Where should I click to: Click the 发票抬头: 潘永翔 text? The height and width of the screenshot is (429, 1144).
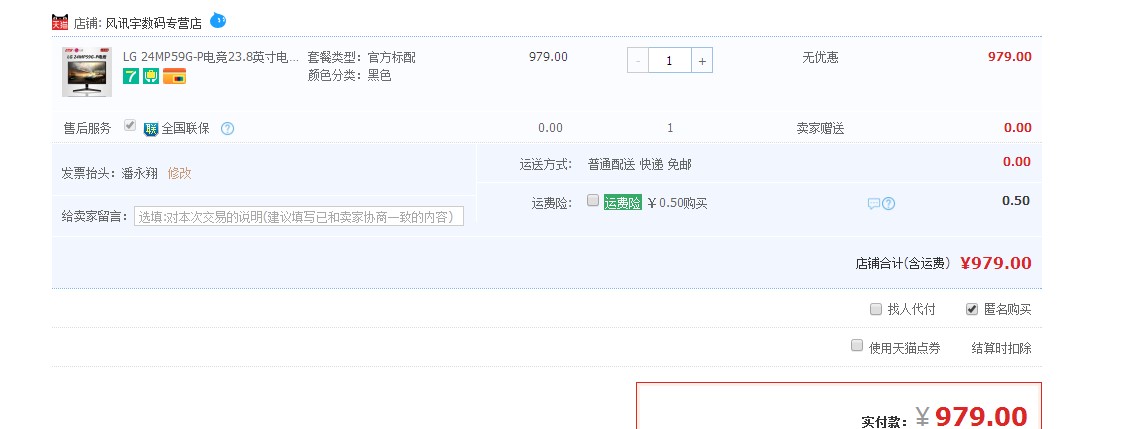[x=109, y=174]
